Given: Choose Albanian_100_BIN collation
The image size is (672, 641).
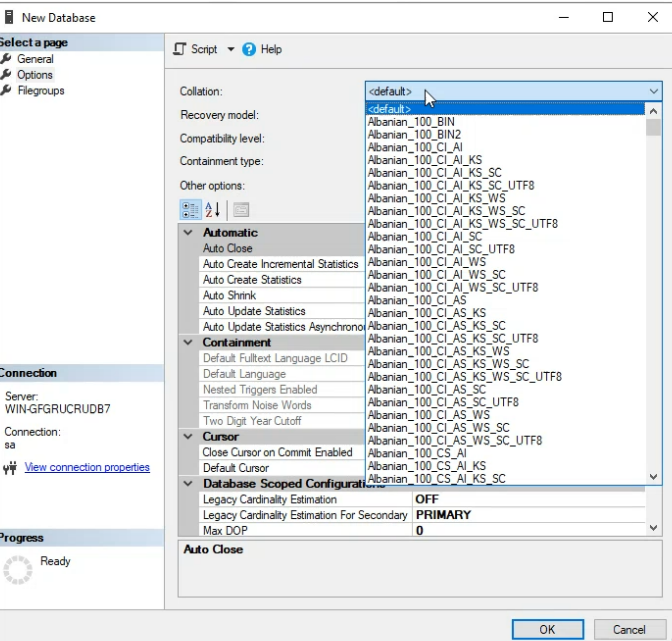Looking at the screenshot, I should [505, 122].
